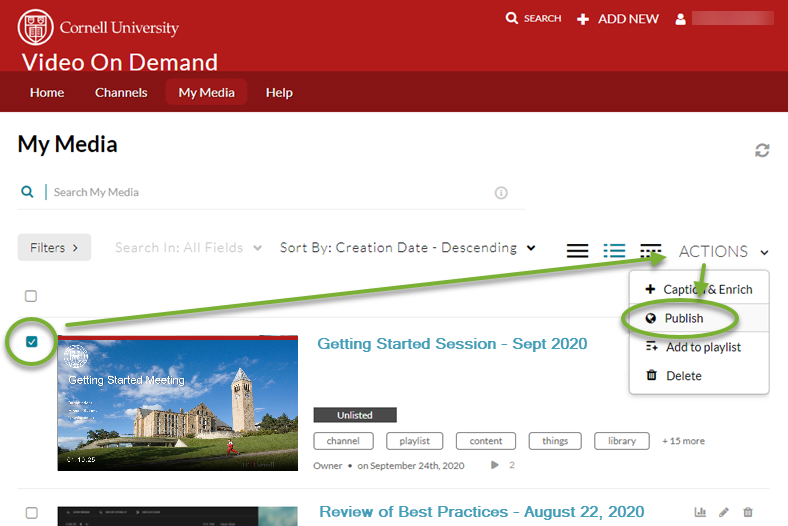Open the Getting Started Session - Sept 2020 title
788x526 pixels.
coord(452,344)
